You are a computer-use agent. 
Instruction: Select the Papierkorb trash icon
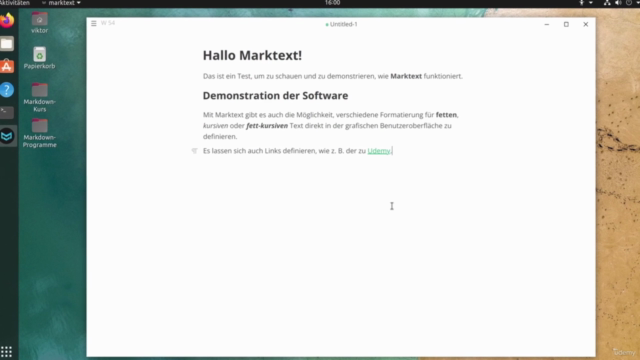[x=39, y=58]
